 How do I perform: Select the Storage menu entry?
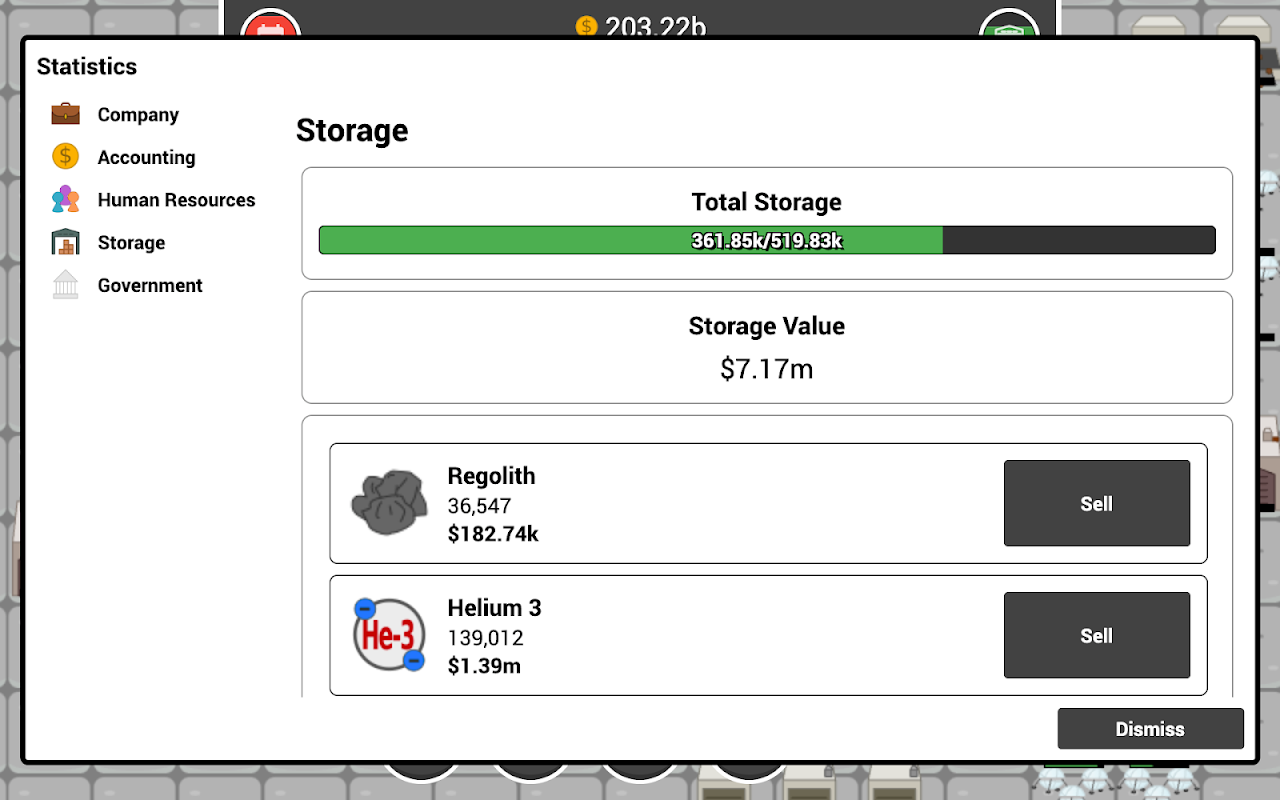click(131, 243)
